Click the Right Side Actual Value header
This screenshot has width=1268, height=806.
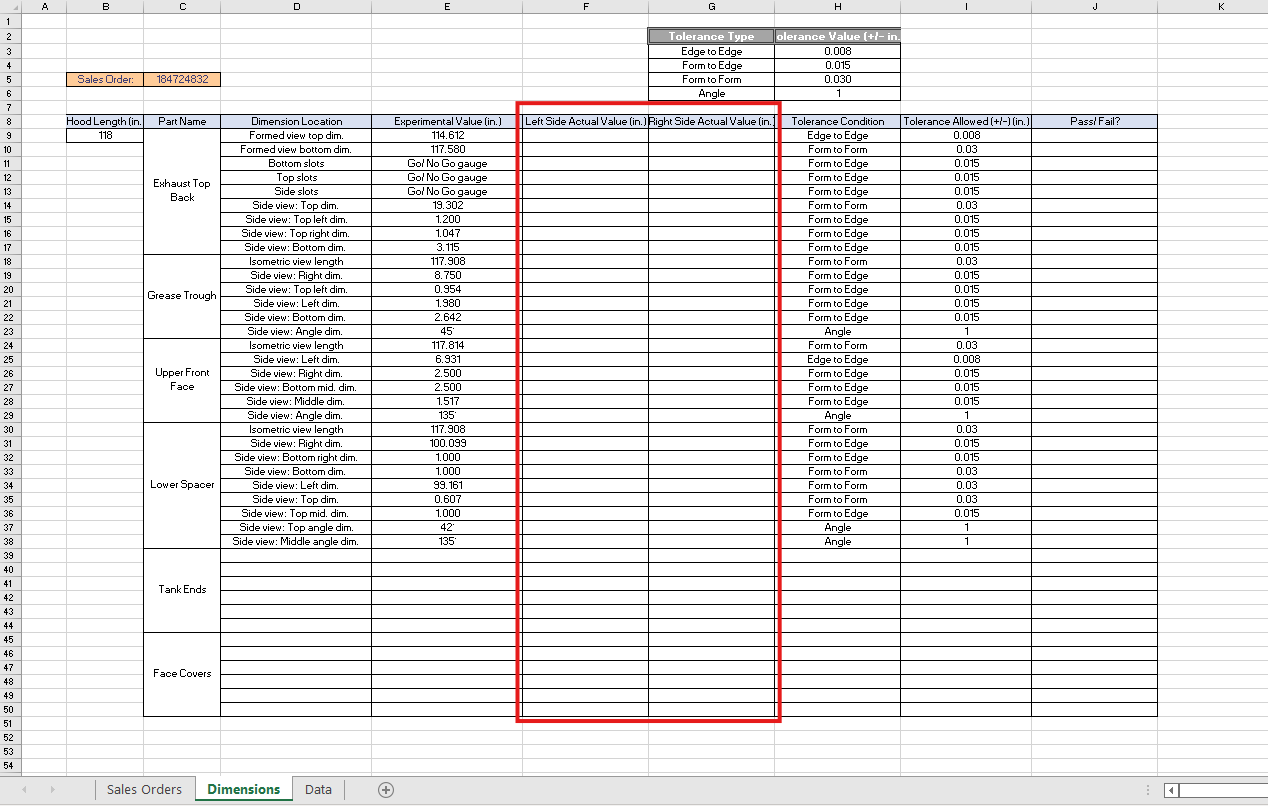point(711,121)
